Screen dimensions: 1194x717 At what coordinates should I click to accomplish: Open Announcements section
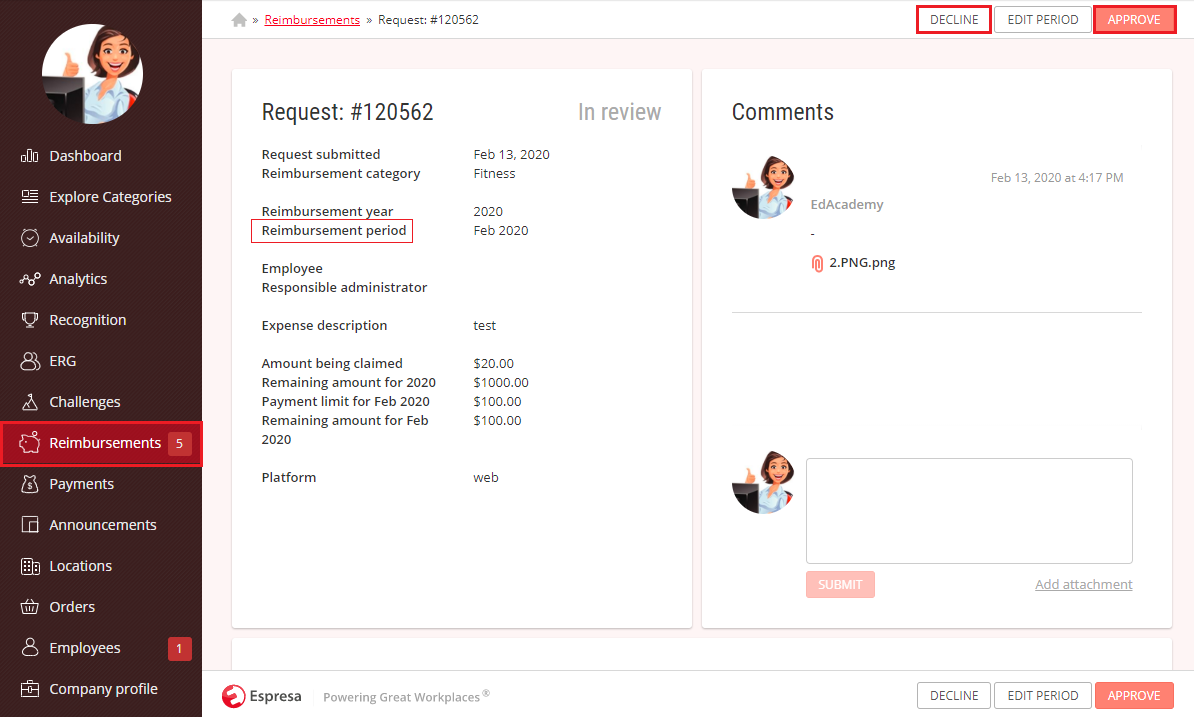pos(101,525)
